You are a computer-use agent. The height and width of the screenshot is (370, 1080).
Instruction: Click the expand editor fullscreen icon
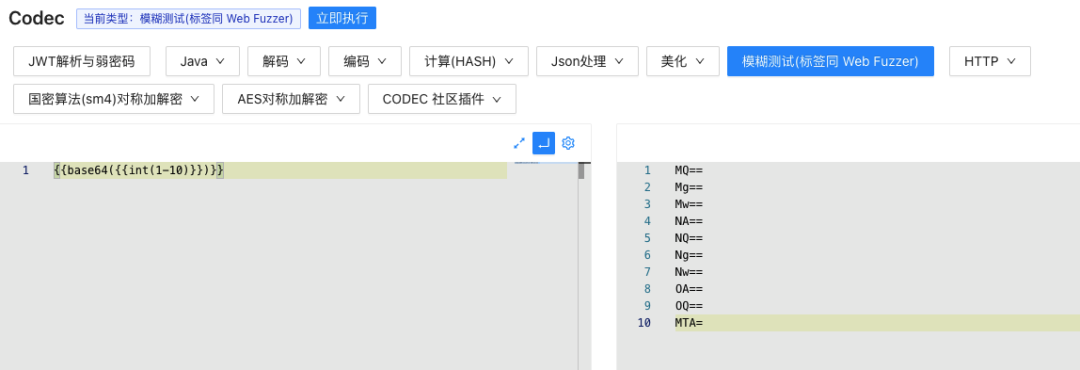[519, 143]
